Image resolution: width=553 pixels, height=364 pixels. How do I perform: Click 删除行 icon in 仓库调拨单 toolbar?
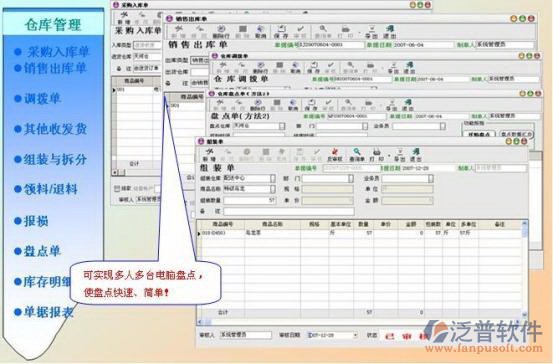260,68
